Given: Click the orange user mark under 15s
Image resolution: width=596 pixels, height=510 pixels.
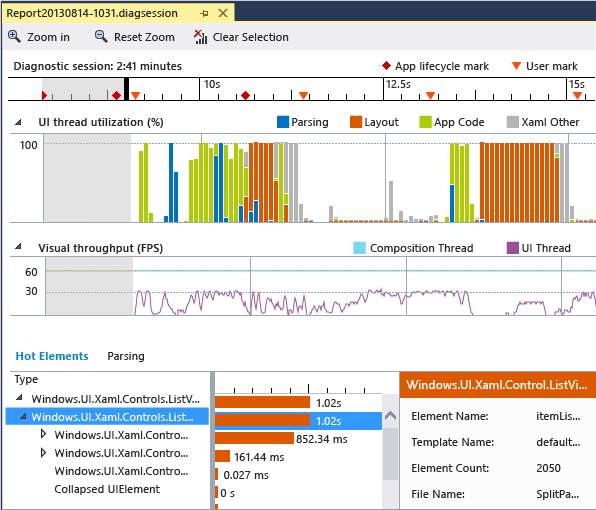Looking at the screenshot, I should [x=577, y=95].
